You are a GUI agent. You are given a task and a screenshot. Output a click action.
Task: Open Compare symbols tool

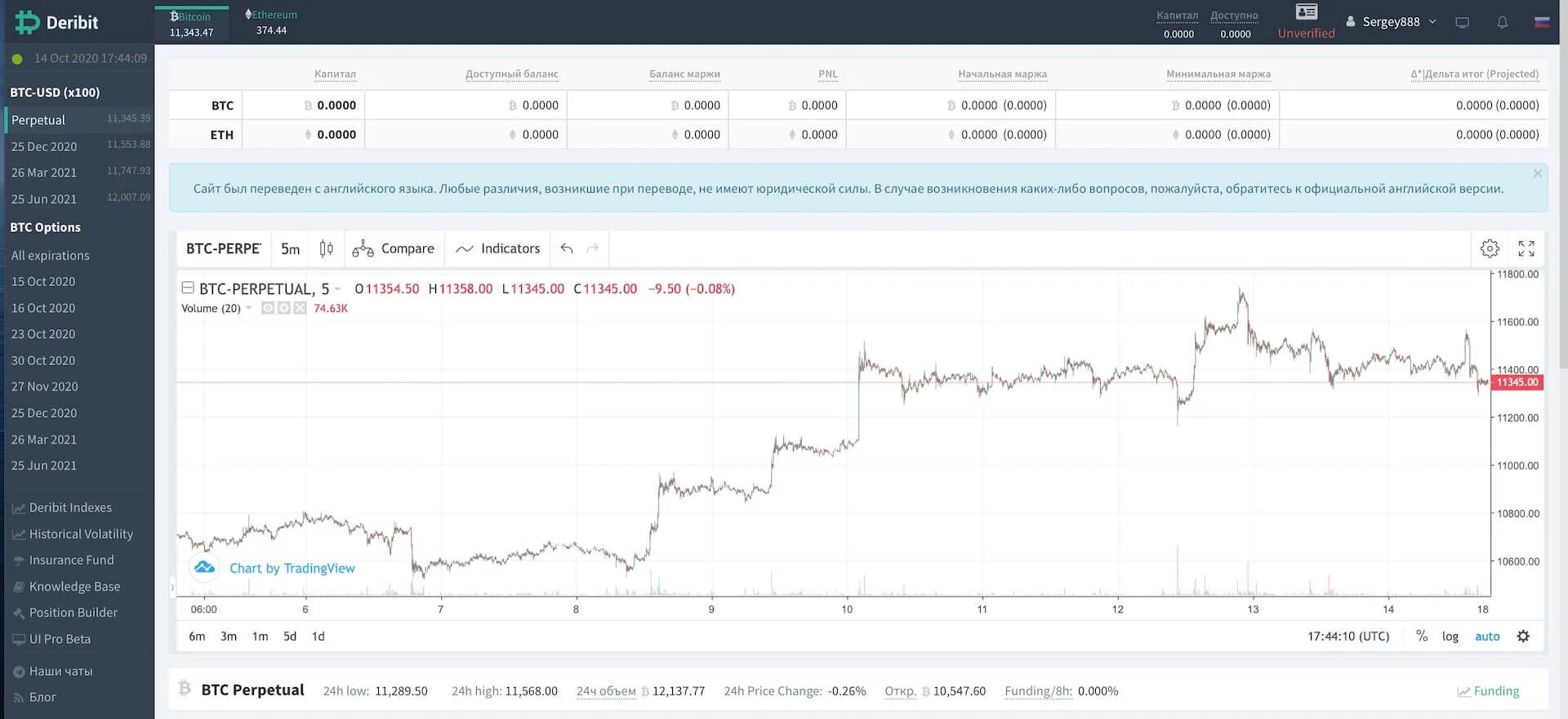click(x=394, y=248)
